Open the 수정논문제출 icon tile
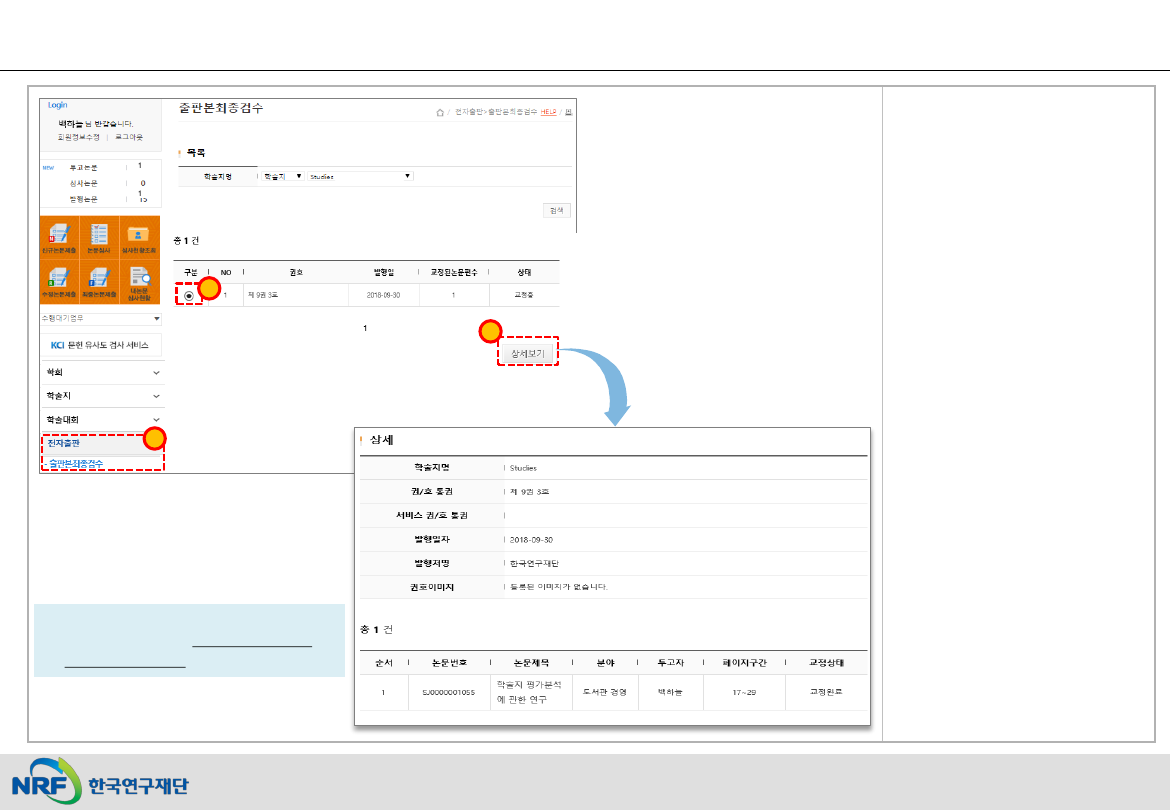 59,281
